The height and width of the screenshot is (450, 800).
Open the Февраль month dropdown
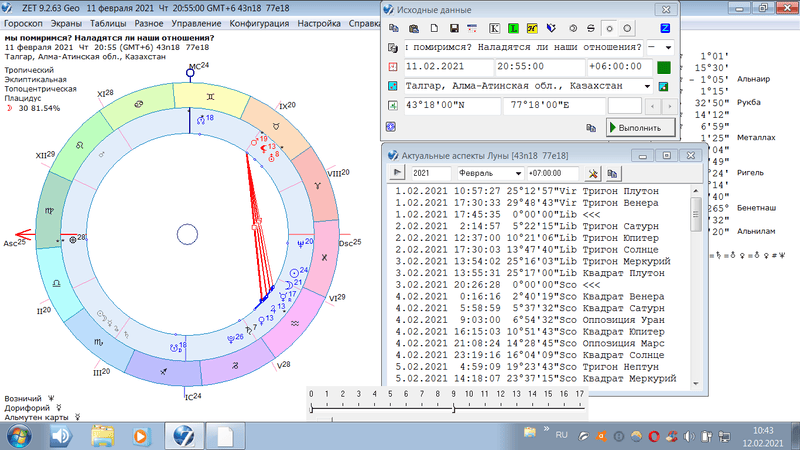[x=517, y=174]
